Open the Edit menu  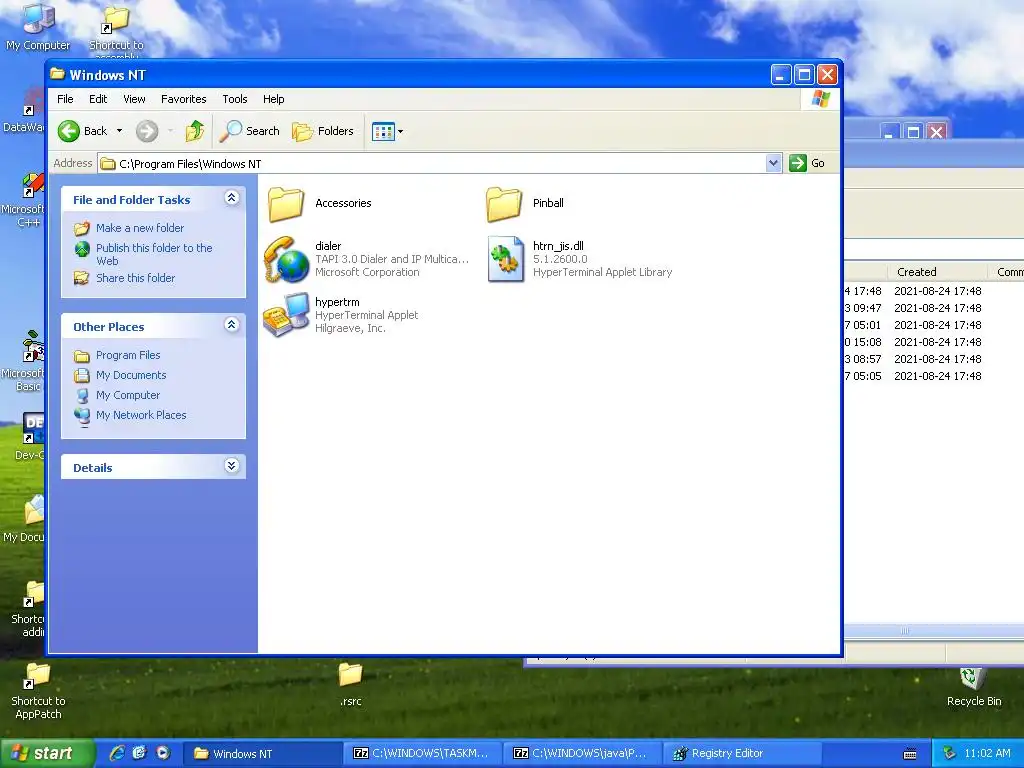(x=98, y=99)
